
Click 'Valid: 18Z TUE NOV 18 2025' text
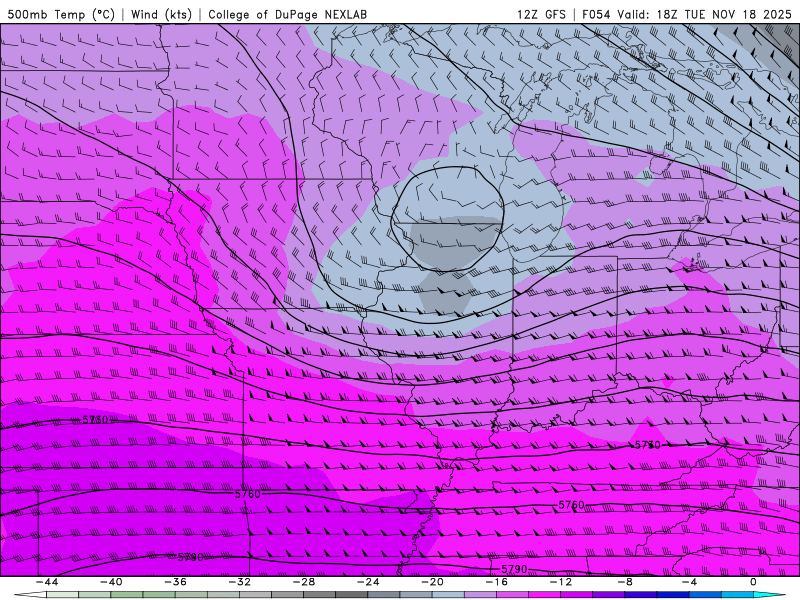tap(705, 14)
